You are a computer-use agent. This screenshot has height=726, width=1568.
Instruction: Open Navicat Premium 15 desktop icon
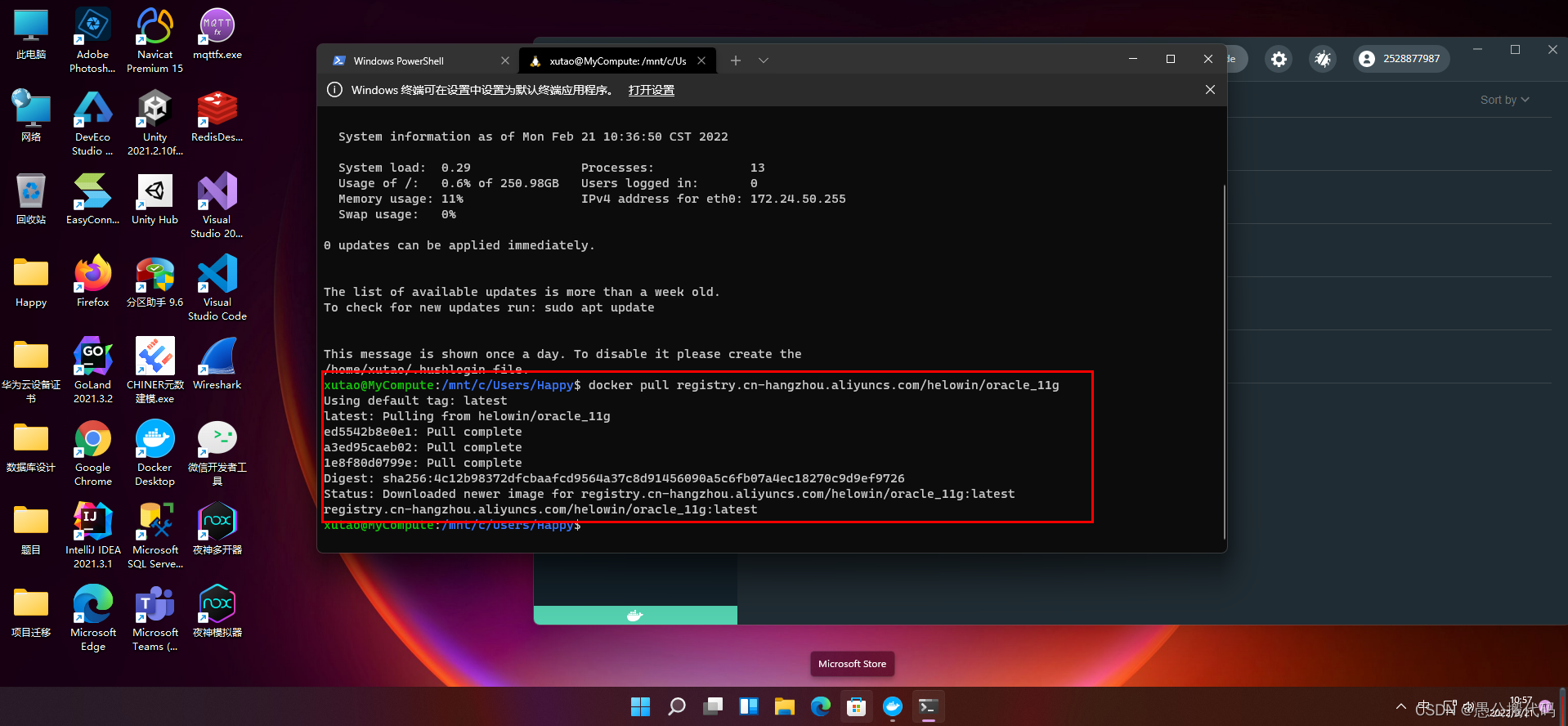click(x=155, y=39)
